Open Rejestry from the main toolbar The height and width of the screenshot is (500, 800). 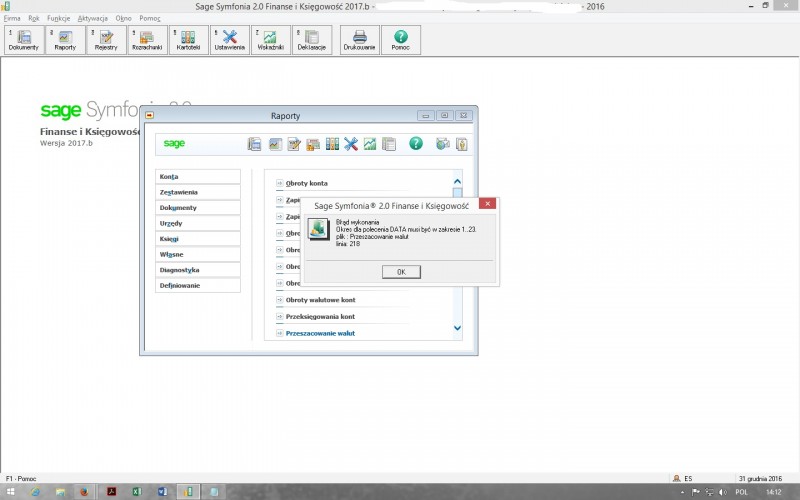[x=106, y=40]
